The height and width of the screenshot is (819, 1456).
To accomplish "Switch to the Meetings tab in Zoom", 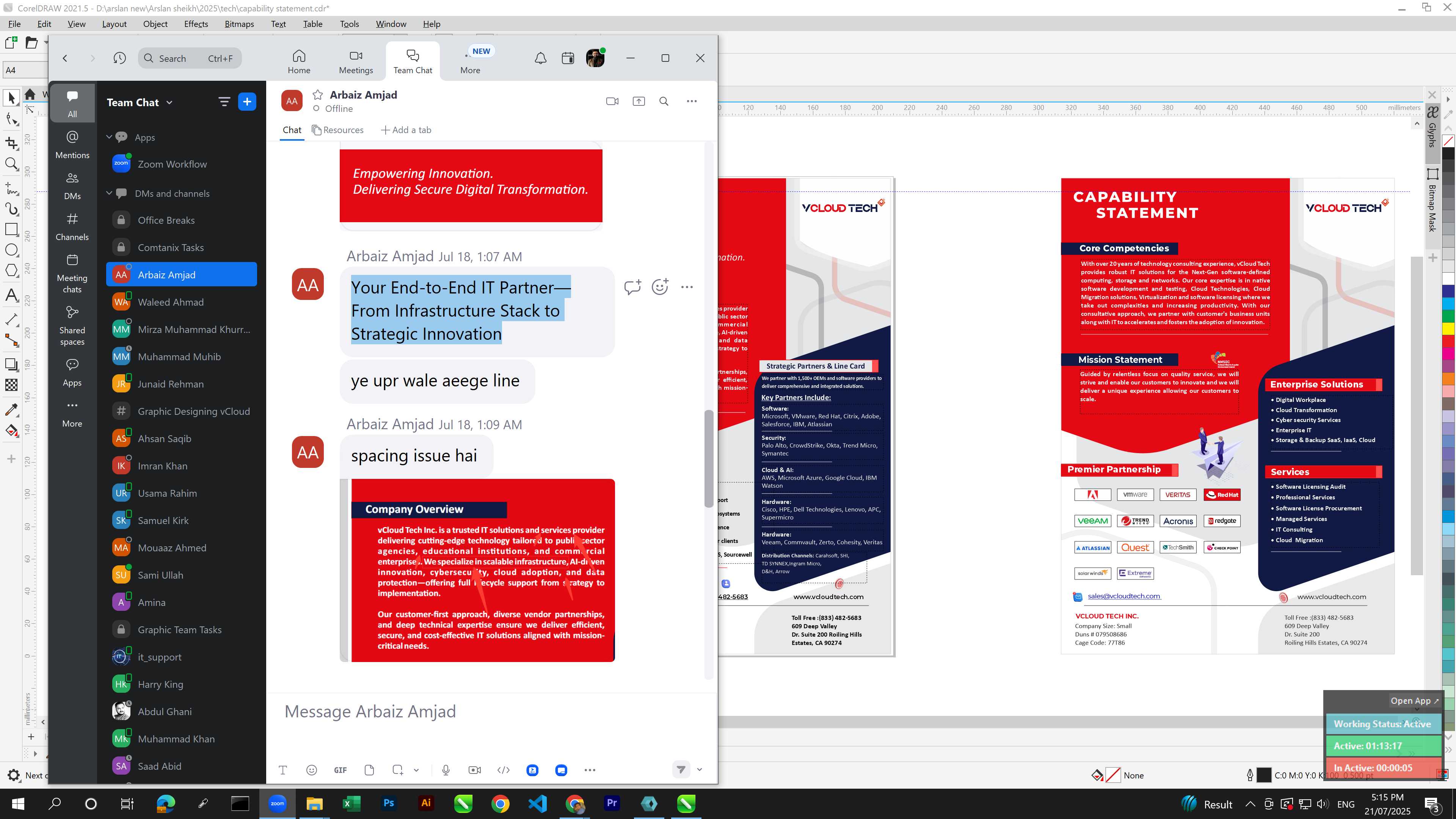I will pos(356,61).
